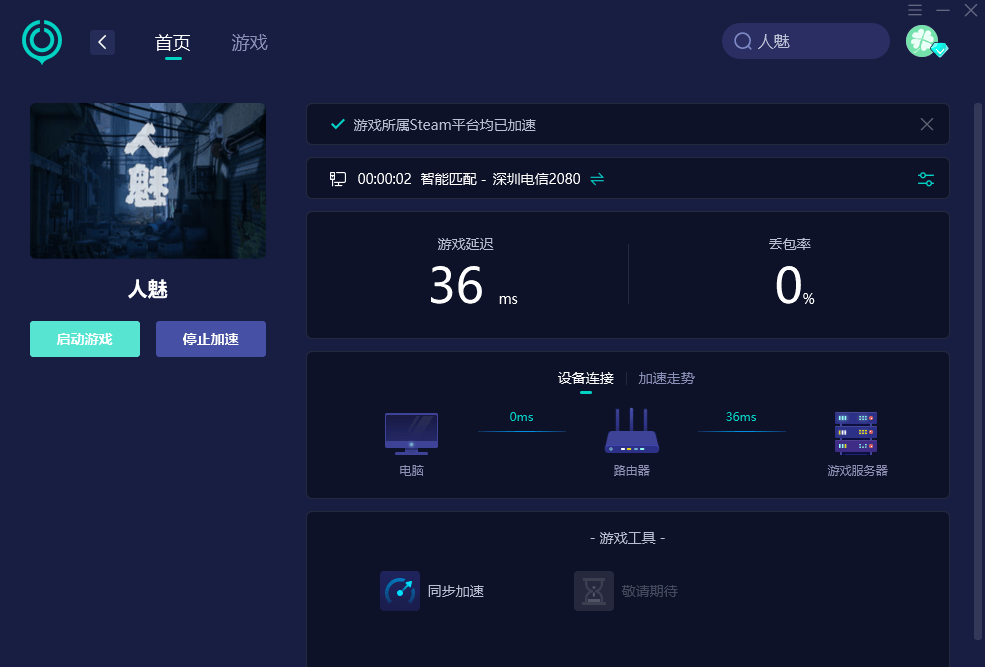The width and height of the screenshot is (985, 667).
Task: Open the user avatar profile
Action: pos(922,41)
